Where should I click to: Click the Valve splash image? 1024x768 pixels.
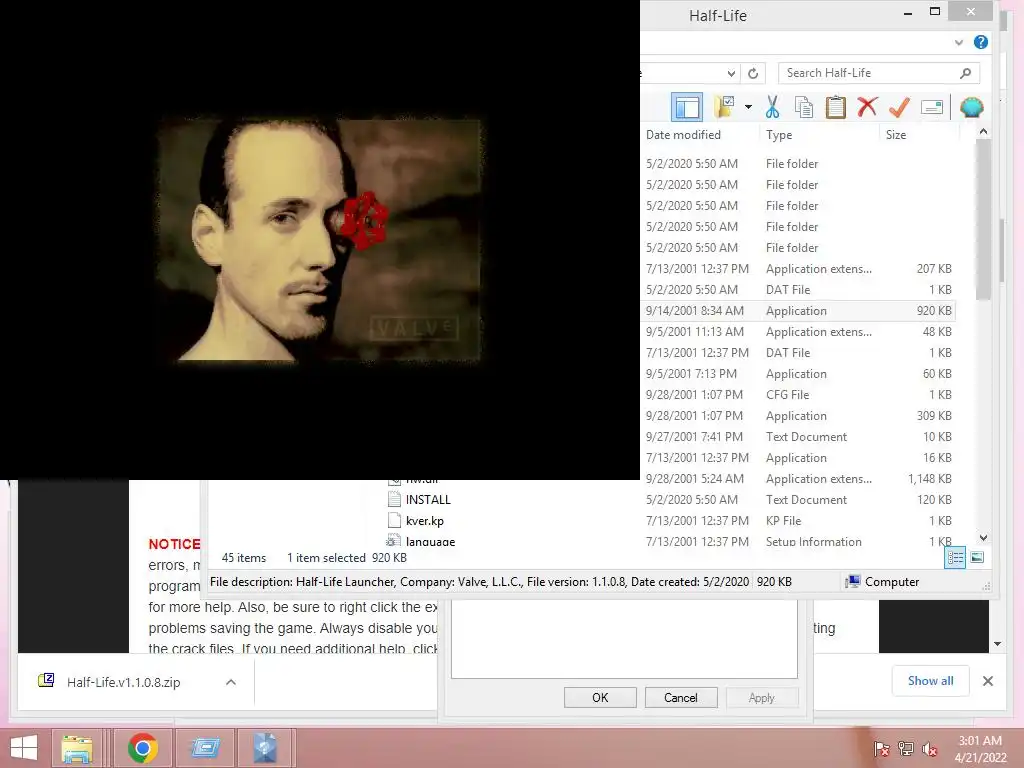(x=319, y=240)
